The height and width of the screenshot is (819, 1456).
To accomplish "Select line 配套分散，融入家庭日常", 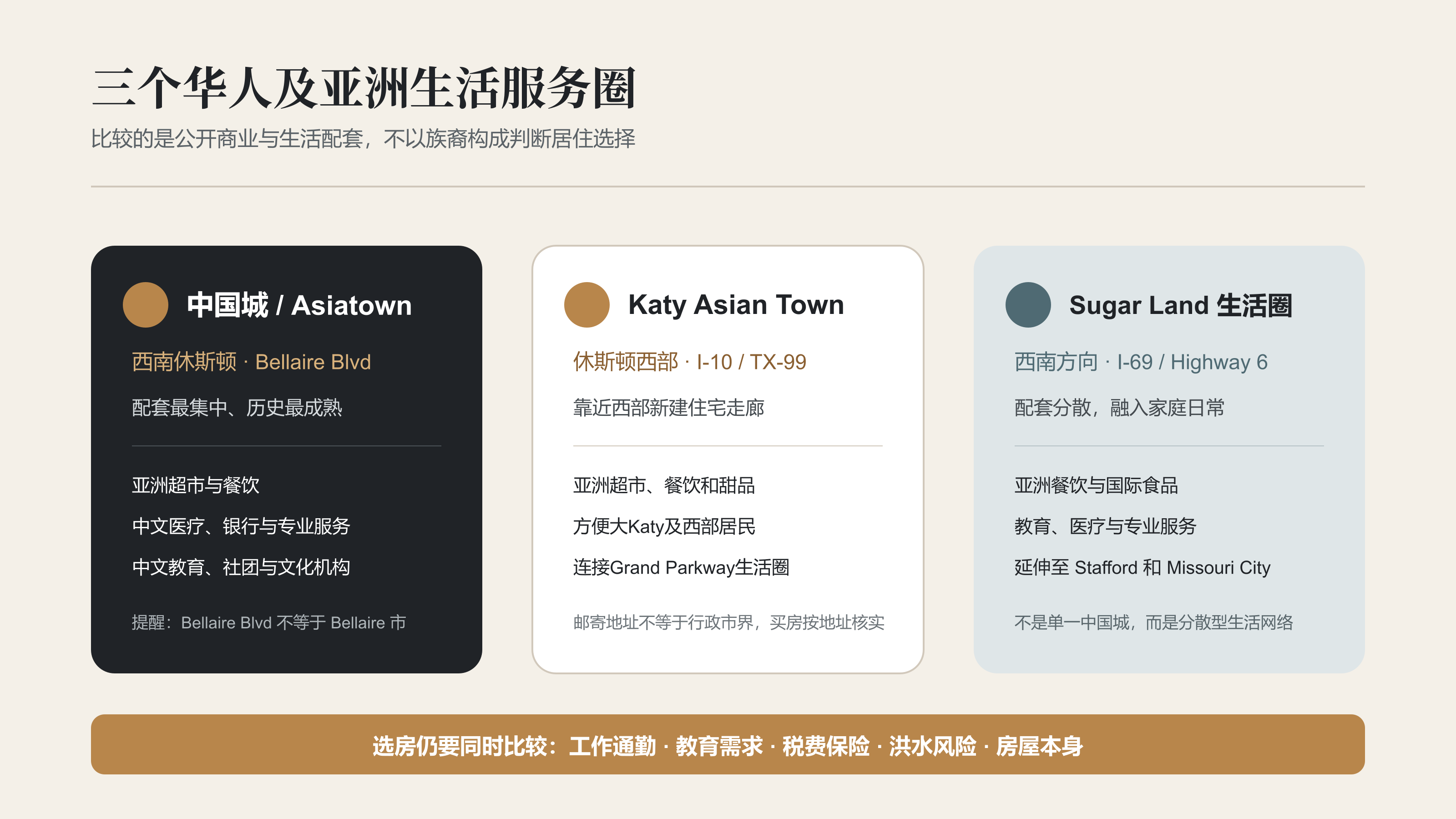I will click(1119, 408).
